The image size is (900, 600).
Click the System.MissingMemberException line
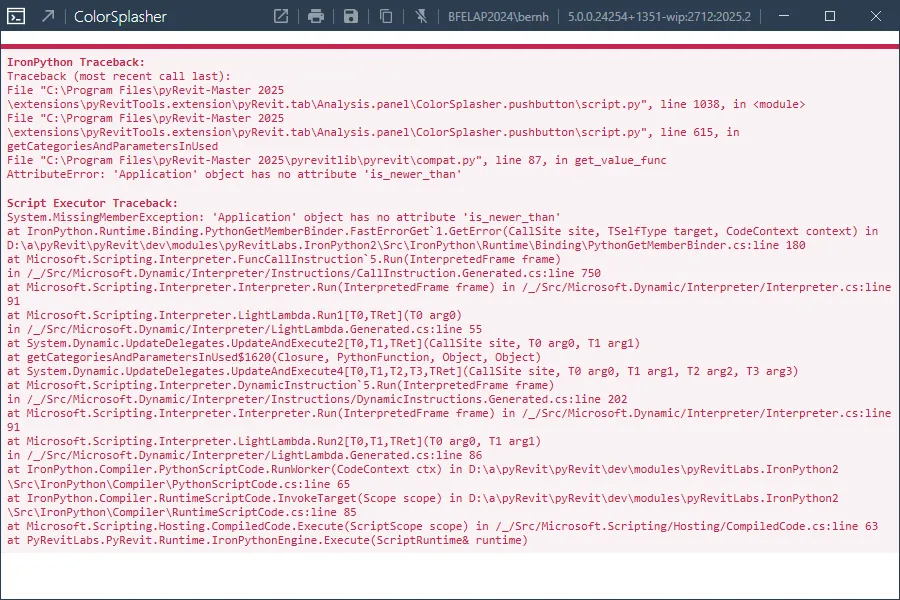click(284, 217)
